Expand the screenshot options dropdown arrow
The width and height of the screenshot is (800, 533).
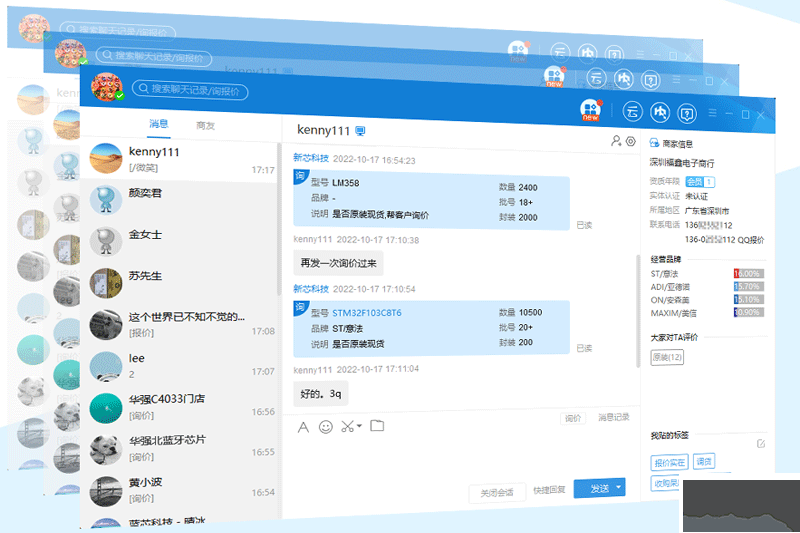pyautogui.click(x=359, y=426)
